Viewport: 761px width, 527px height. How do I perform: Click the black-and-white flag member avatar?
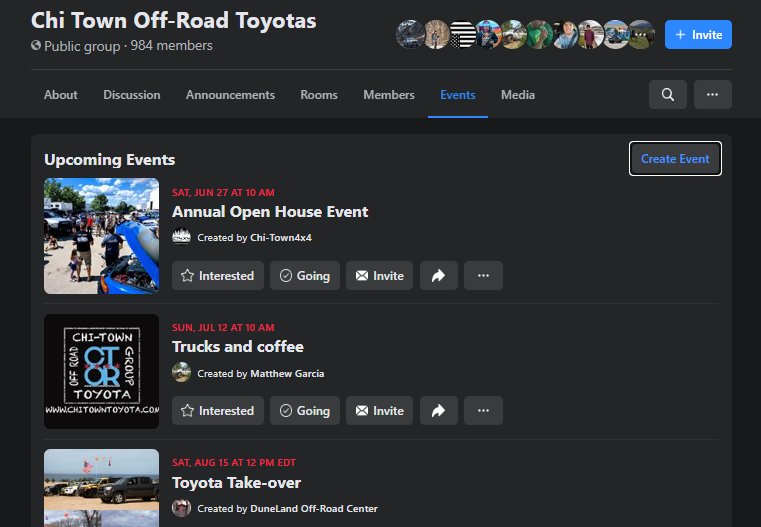tap(463, 34)
